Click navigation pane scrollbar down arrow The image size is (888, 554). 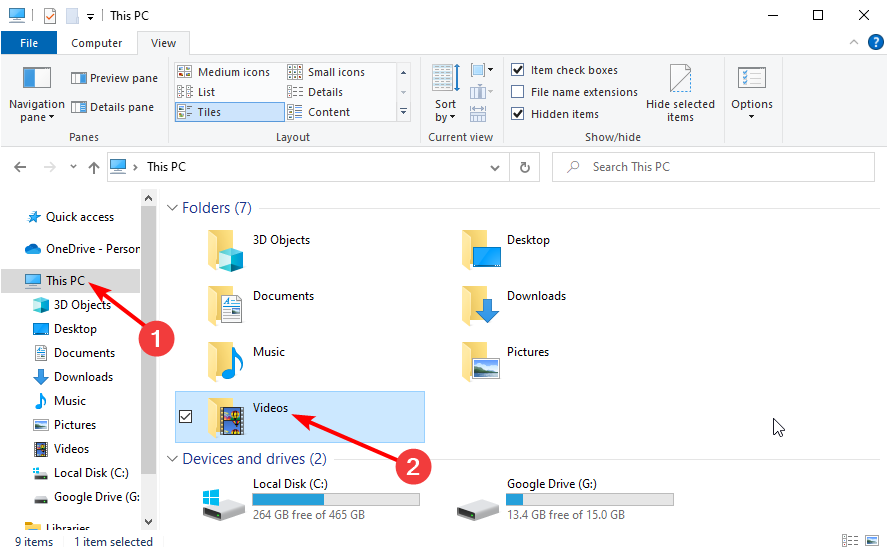click(x=148, y=522)
